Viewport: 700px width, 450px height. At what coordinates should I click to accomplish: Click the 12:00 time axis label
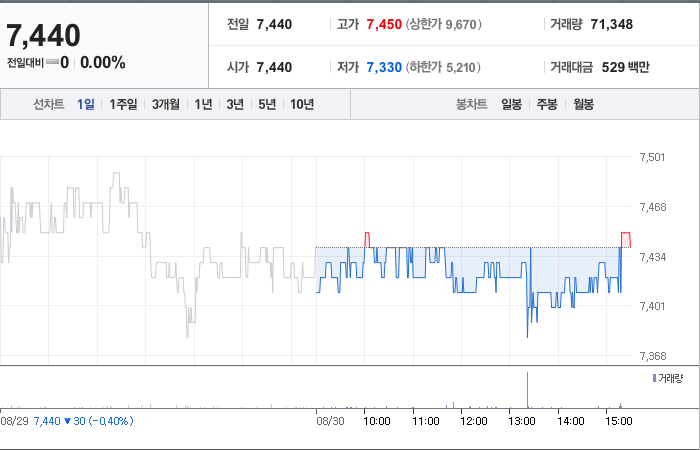click(x=474, y=421)
